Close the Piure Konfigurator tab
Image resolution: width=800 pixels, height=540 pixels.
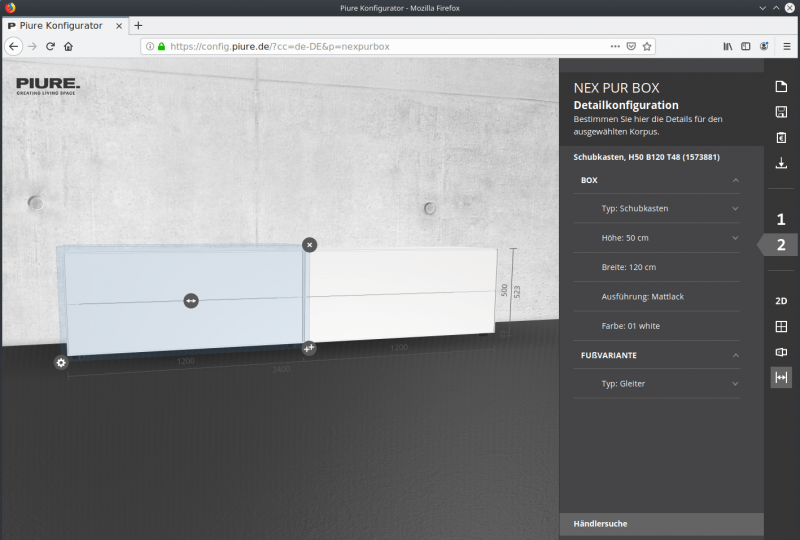click(119, 26)
